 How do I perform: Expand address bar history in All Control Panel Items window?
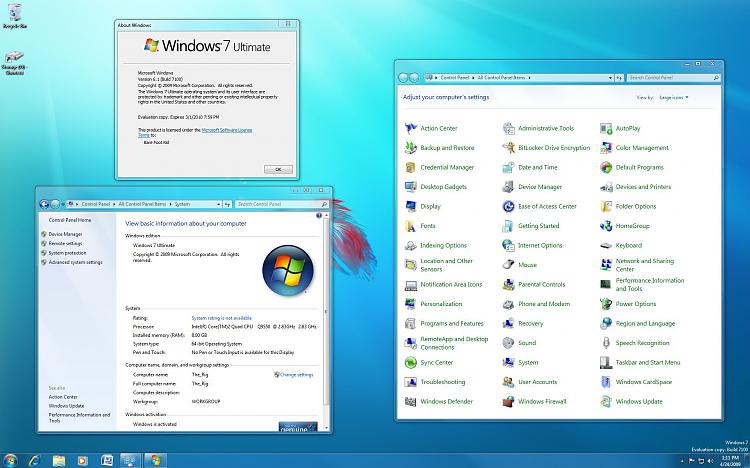tap(610, 78)
